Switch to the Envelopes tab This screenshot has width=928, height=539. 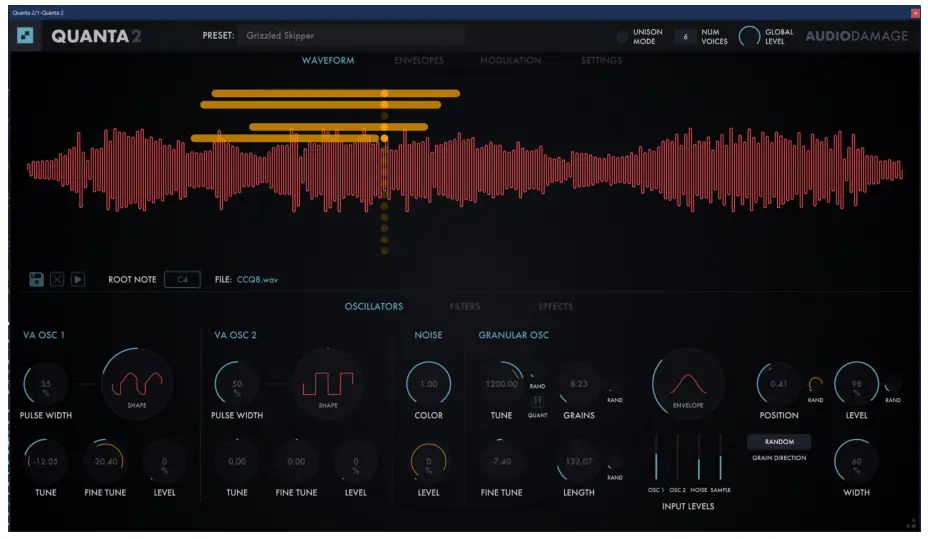coord(418,61)
